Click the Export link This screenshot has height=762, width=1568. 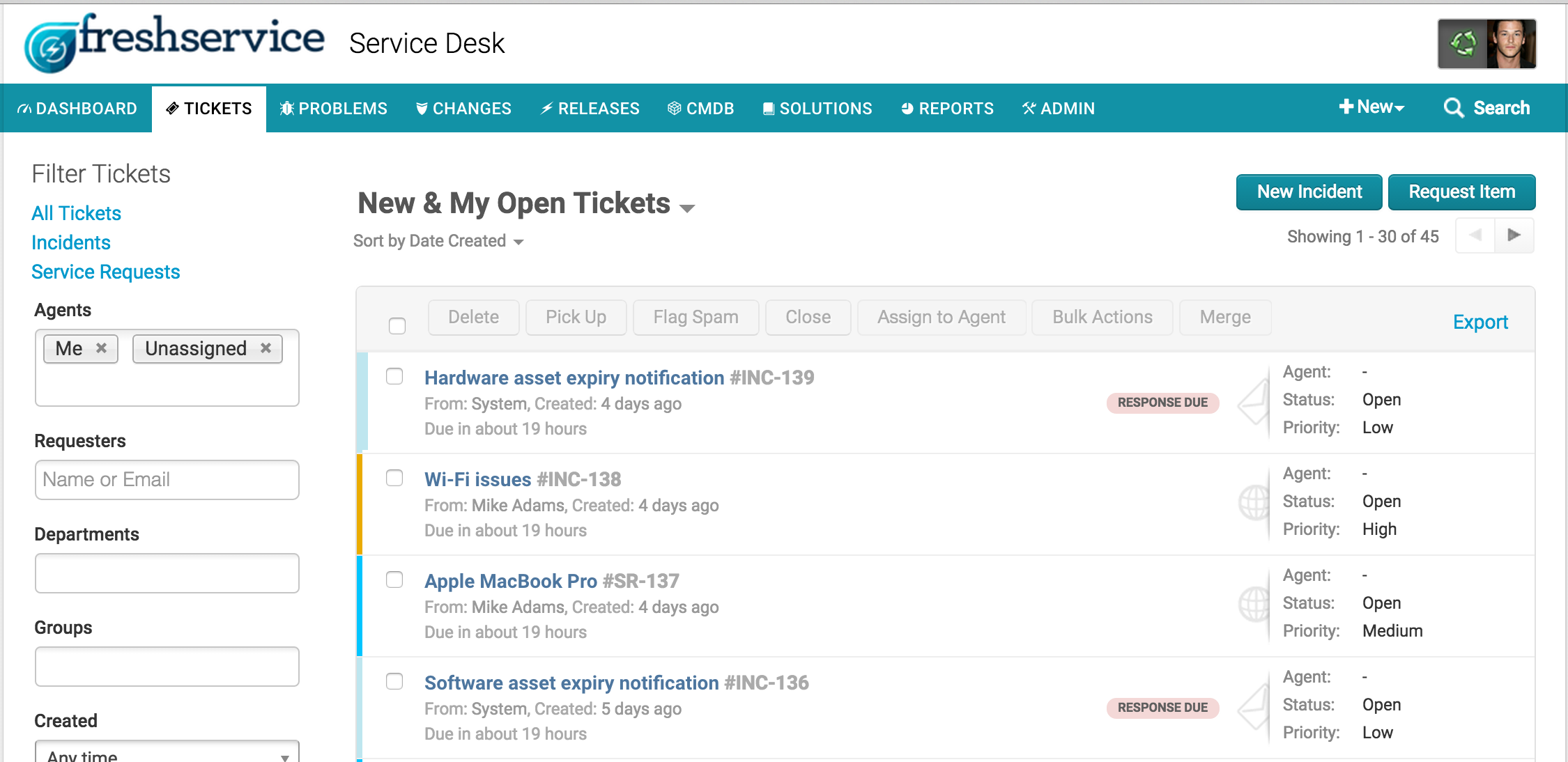[x=1480, y=322]
